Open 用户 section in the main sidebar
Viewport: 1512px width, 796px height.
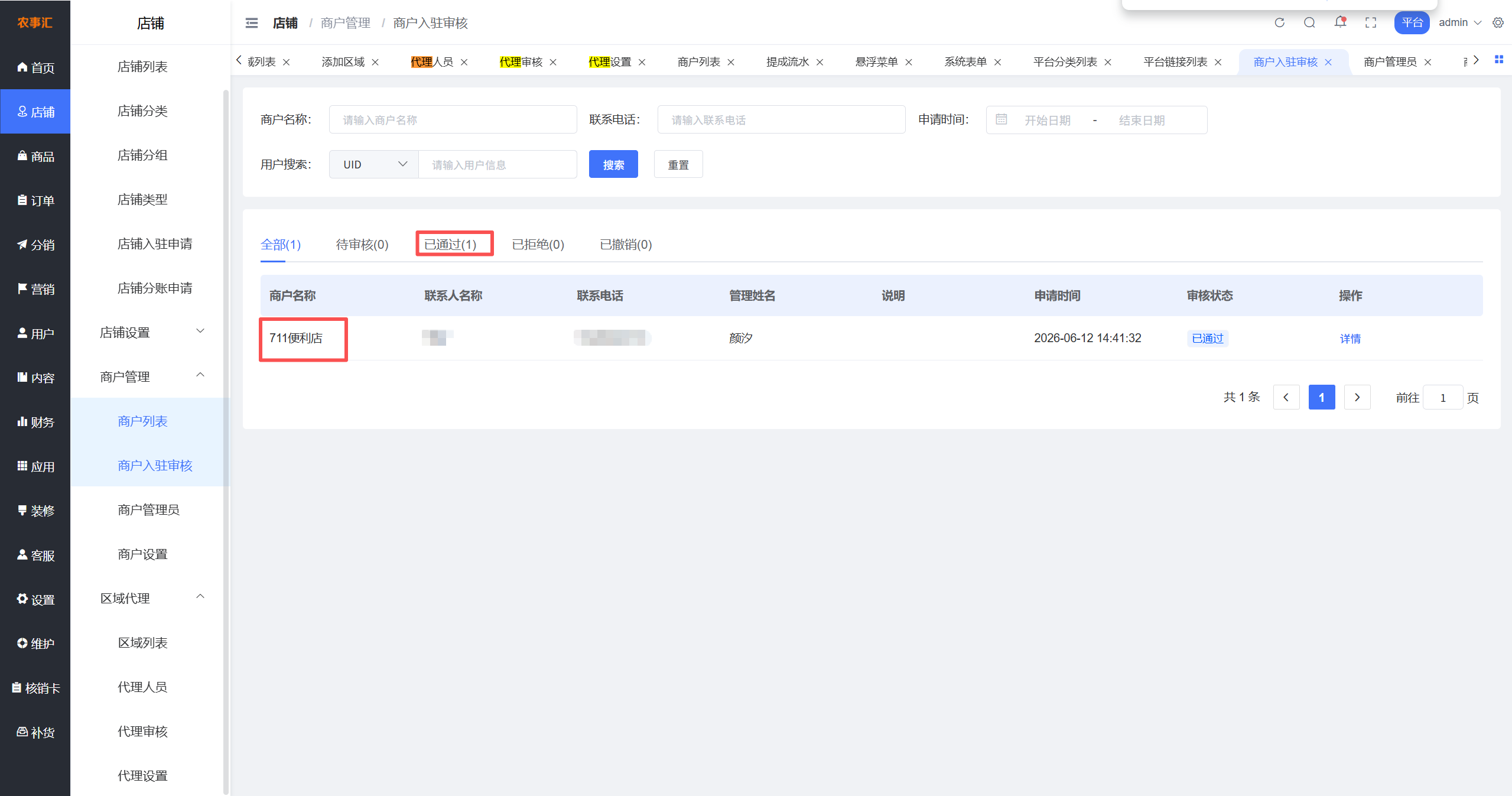35,333
